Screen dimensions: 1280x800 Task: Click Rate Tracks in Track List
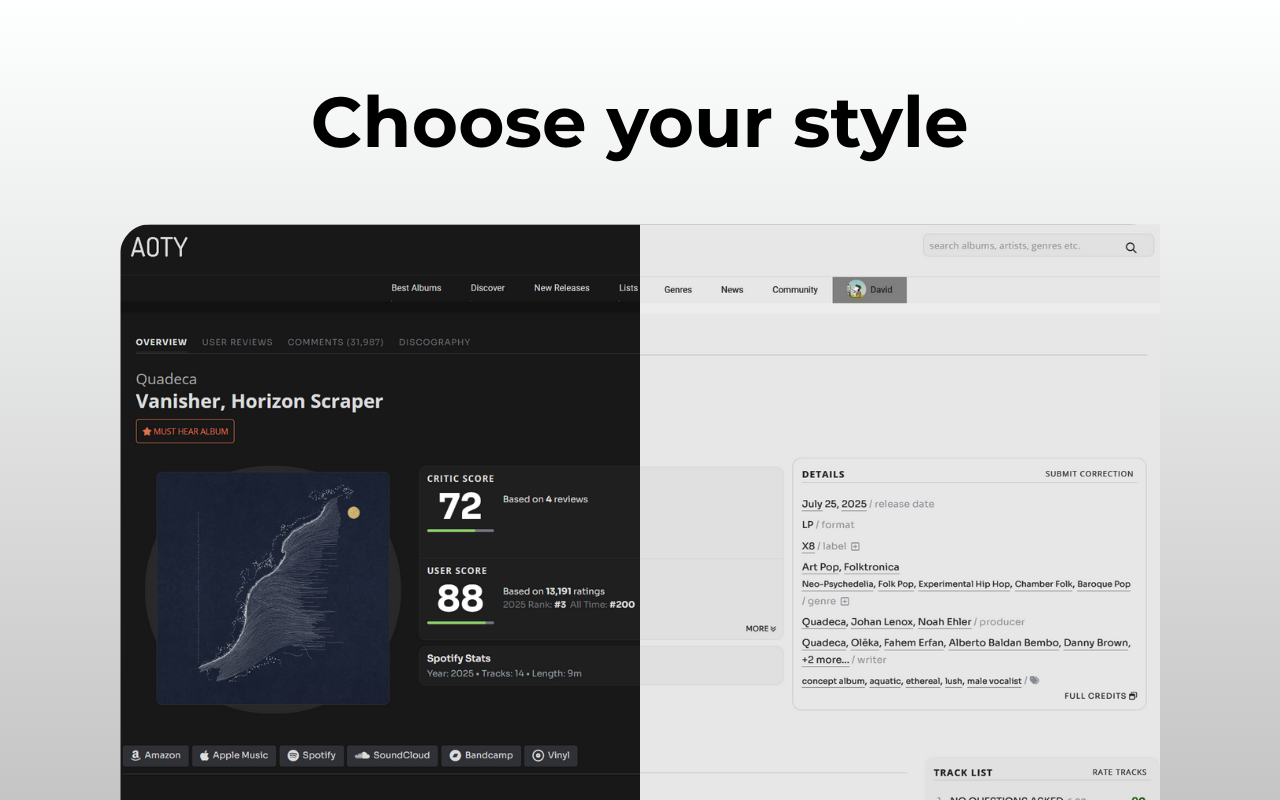[1119, 772]
